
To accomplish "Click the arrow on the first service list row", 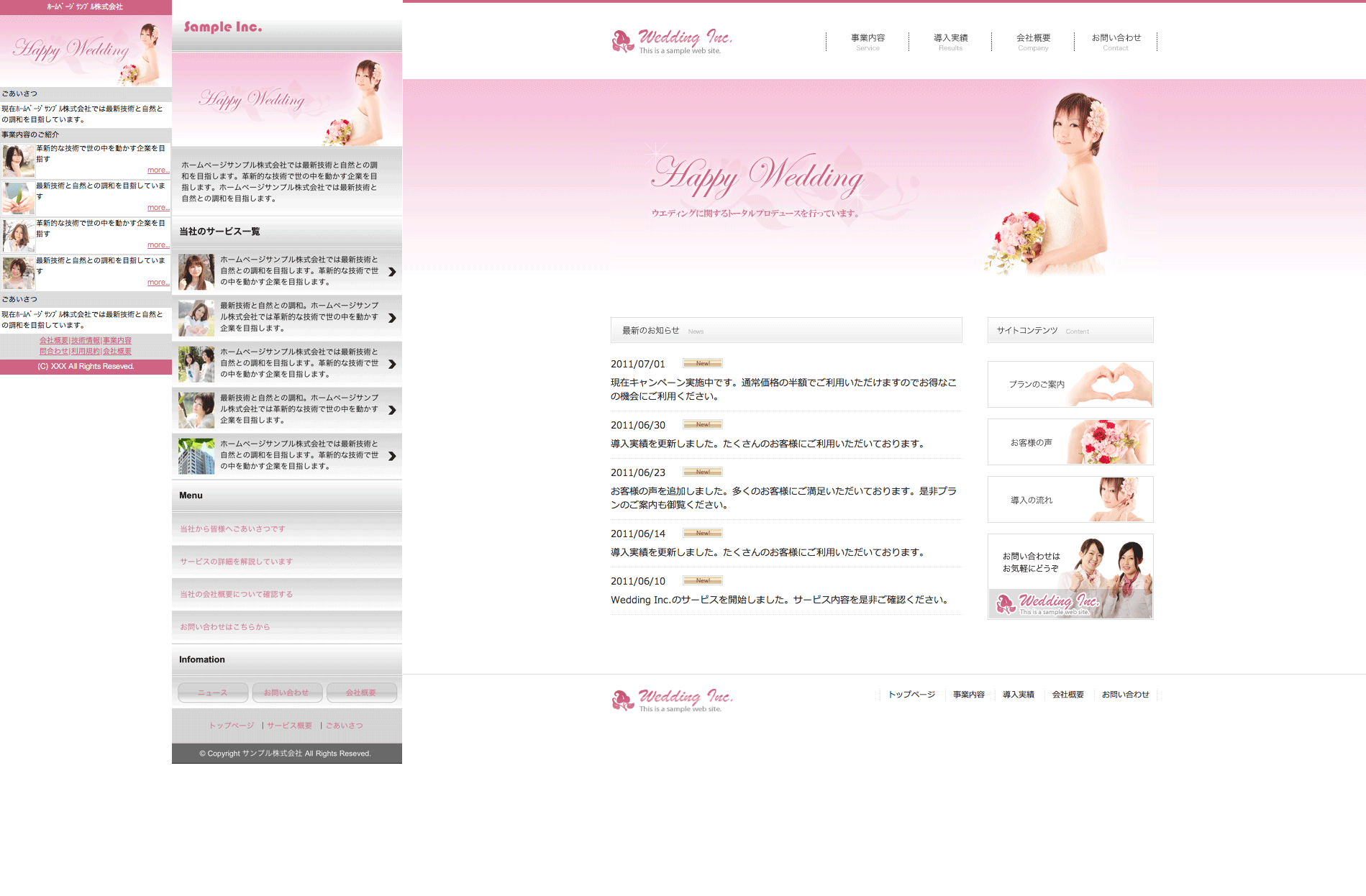I will point(392,272).
